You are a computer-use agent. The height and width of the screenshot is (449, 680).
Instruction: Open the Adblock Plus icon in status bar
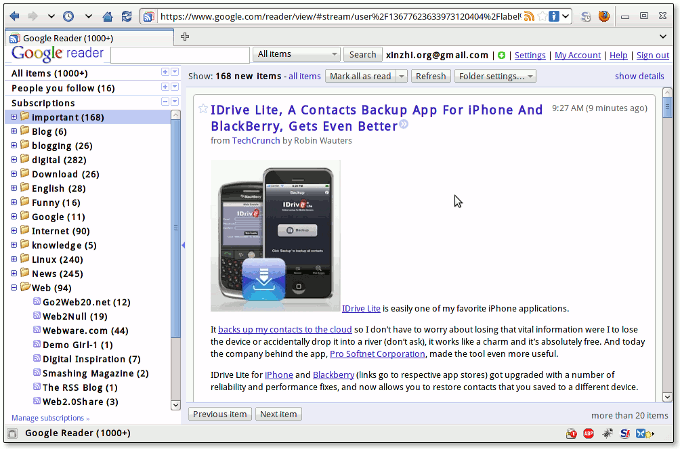tap(588, 433)
